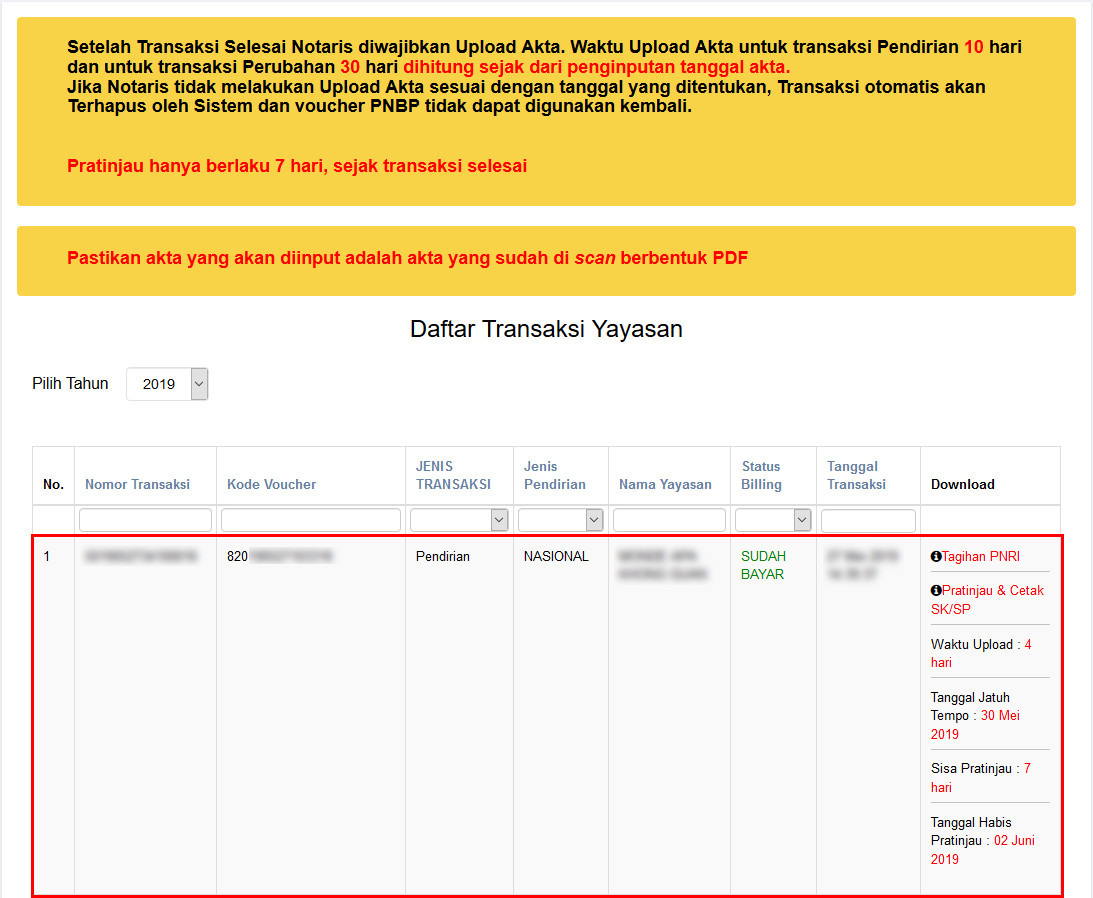
Task: Sort by Tanggal Transaksi column header
Action: pos(856,475)
